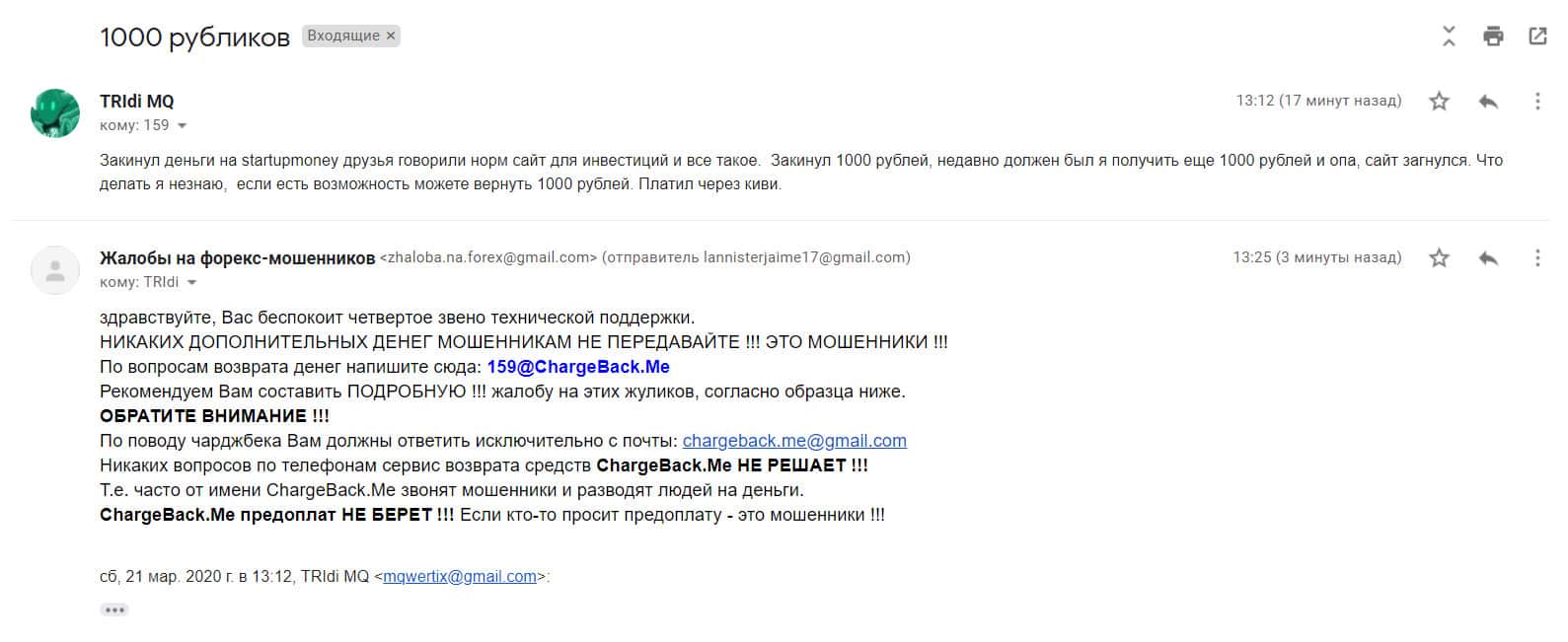
Task: Click the grey default sender avatar
Action: click(x=55, y=269)
